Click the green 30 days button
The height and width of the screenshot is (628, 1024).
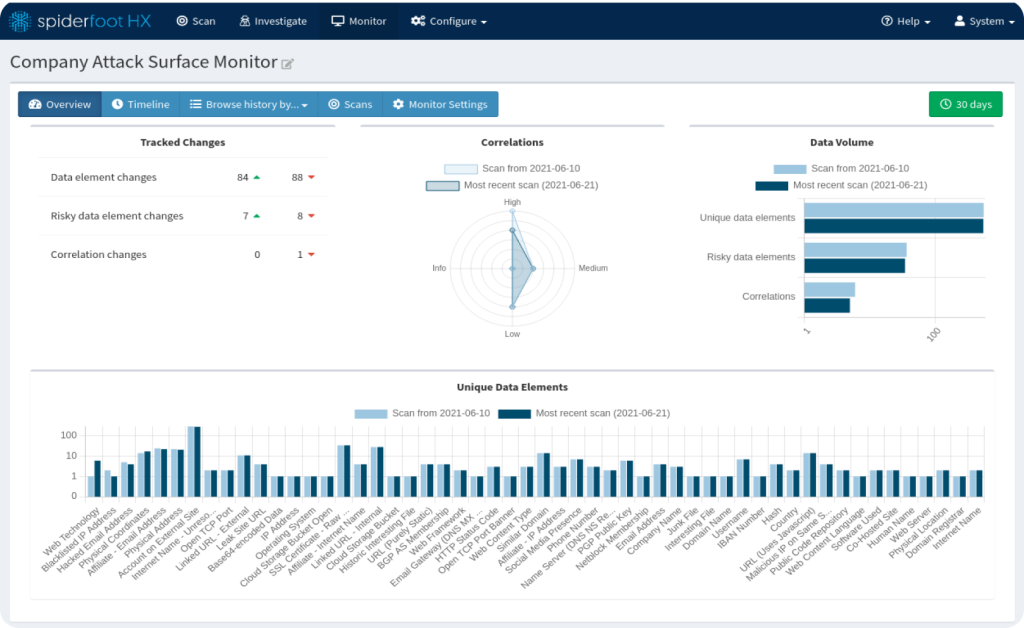pyautogui.click(x=965, y=104)
